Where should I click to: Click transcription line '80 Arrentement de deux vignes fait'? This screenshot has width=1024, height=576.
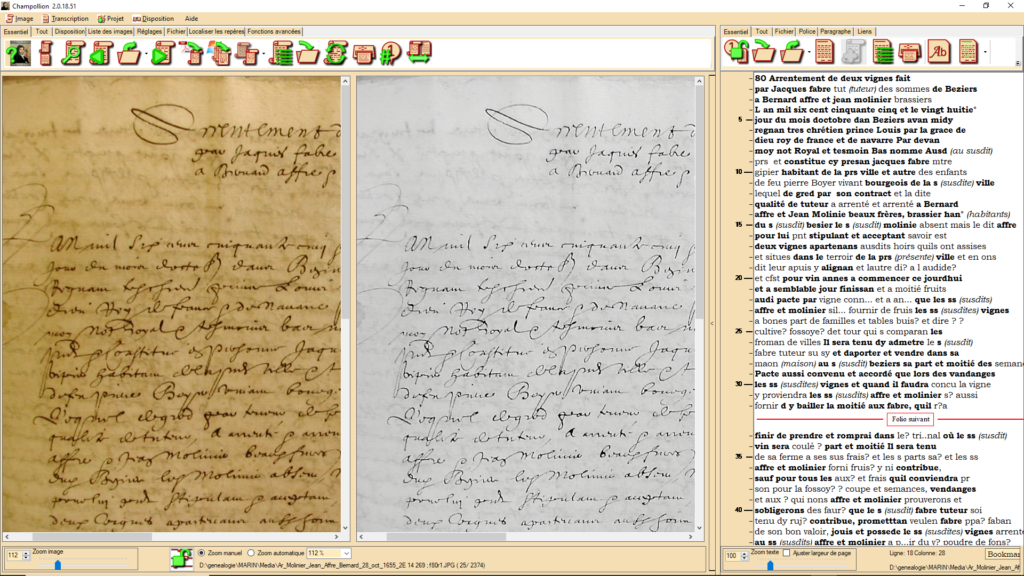[x=832, y=78]
